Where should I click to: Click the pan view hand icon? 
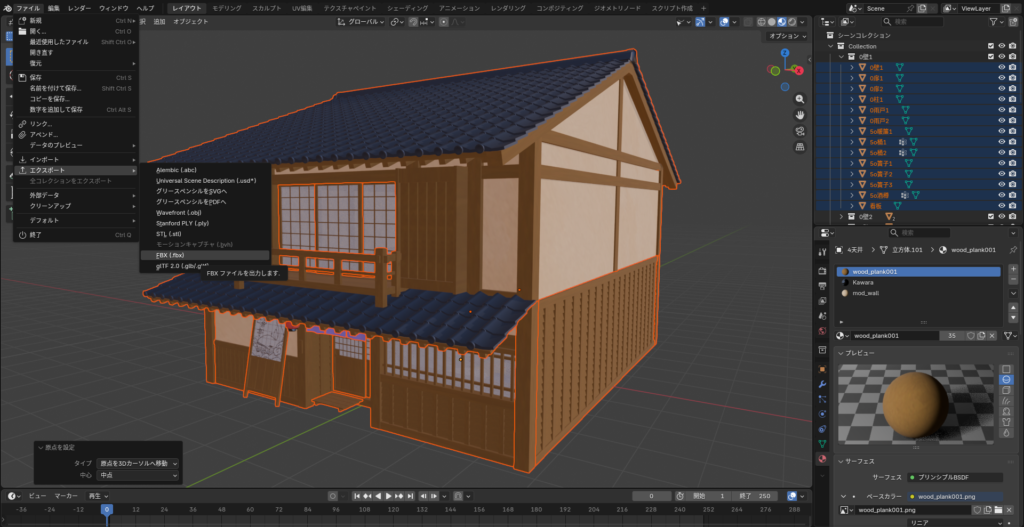coord(800,115)
